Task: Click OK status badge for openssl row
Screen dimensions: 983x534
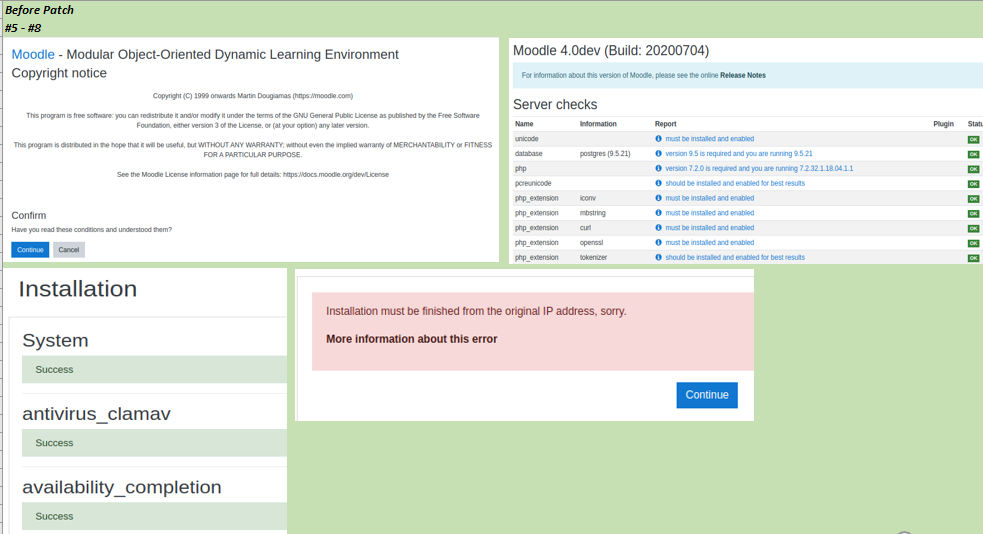Action: [973, 243]
